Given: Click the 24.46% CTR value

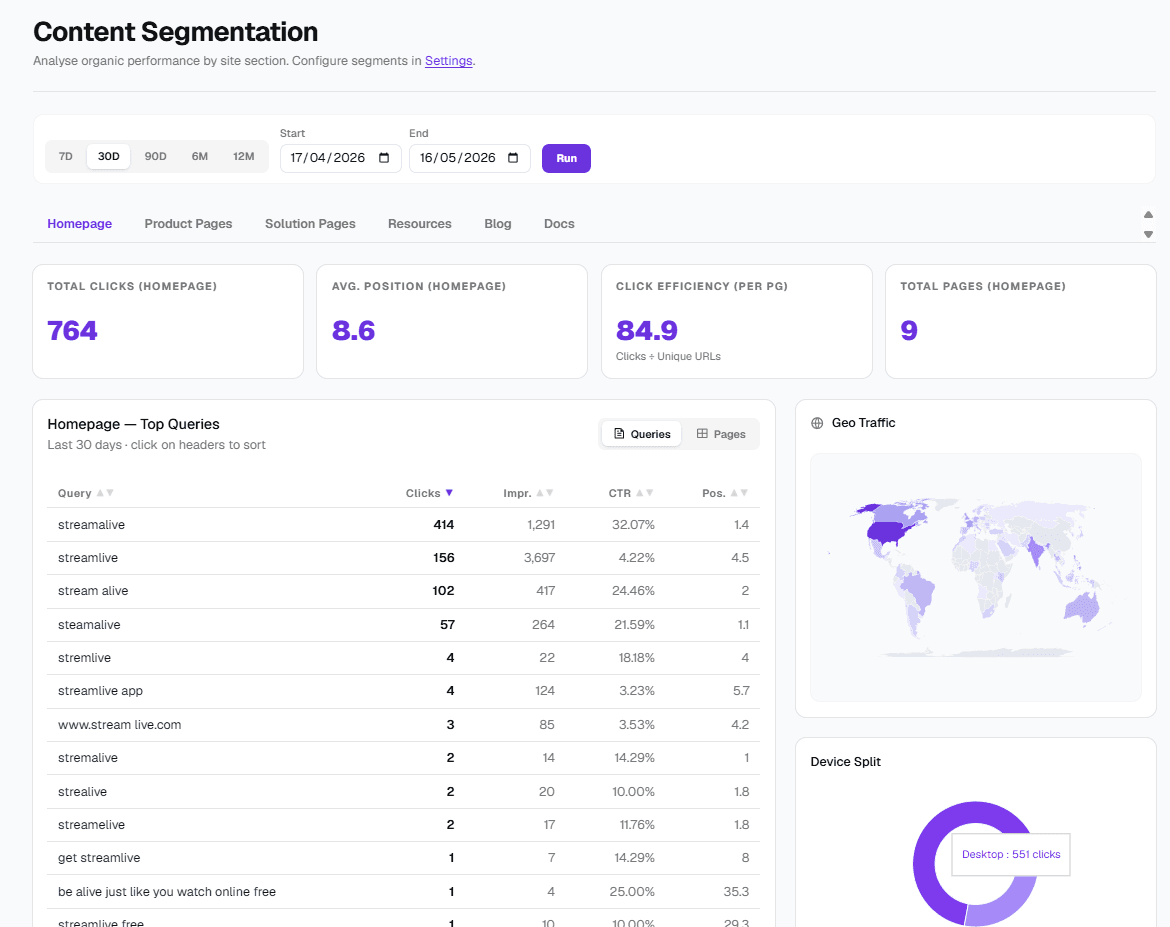Looking at the screenshot, I should point(633,591).
